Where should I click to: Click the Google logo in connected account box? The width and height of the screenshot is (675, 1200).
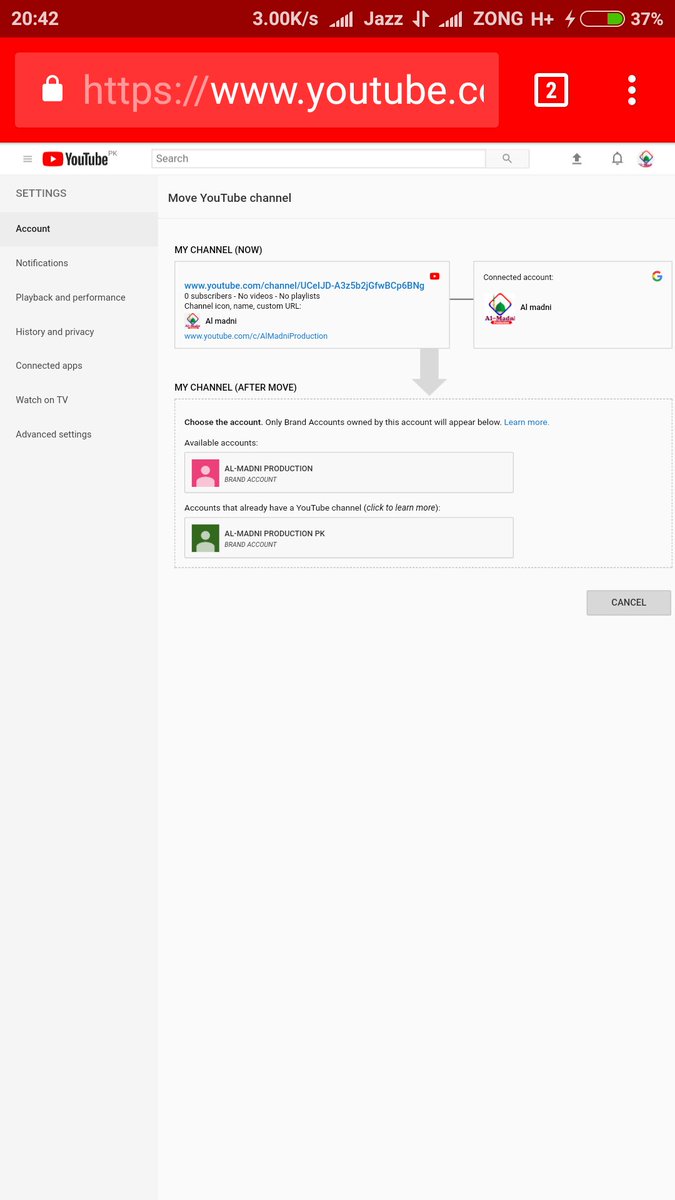(657, 276)
